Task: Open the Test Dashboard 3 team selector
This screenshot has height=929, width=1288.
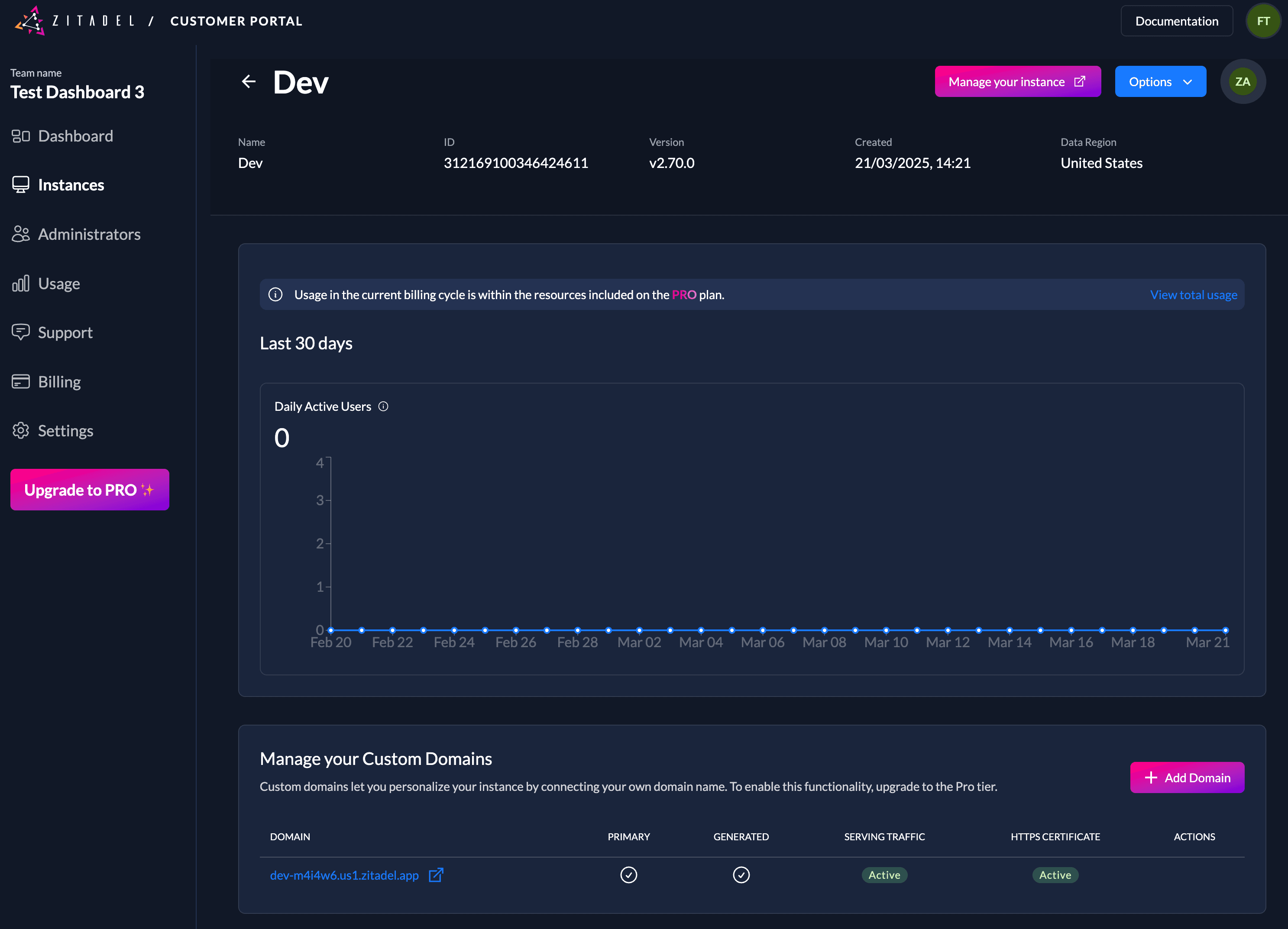Action: [77, 92]
